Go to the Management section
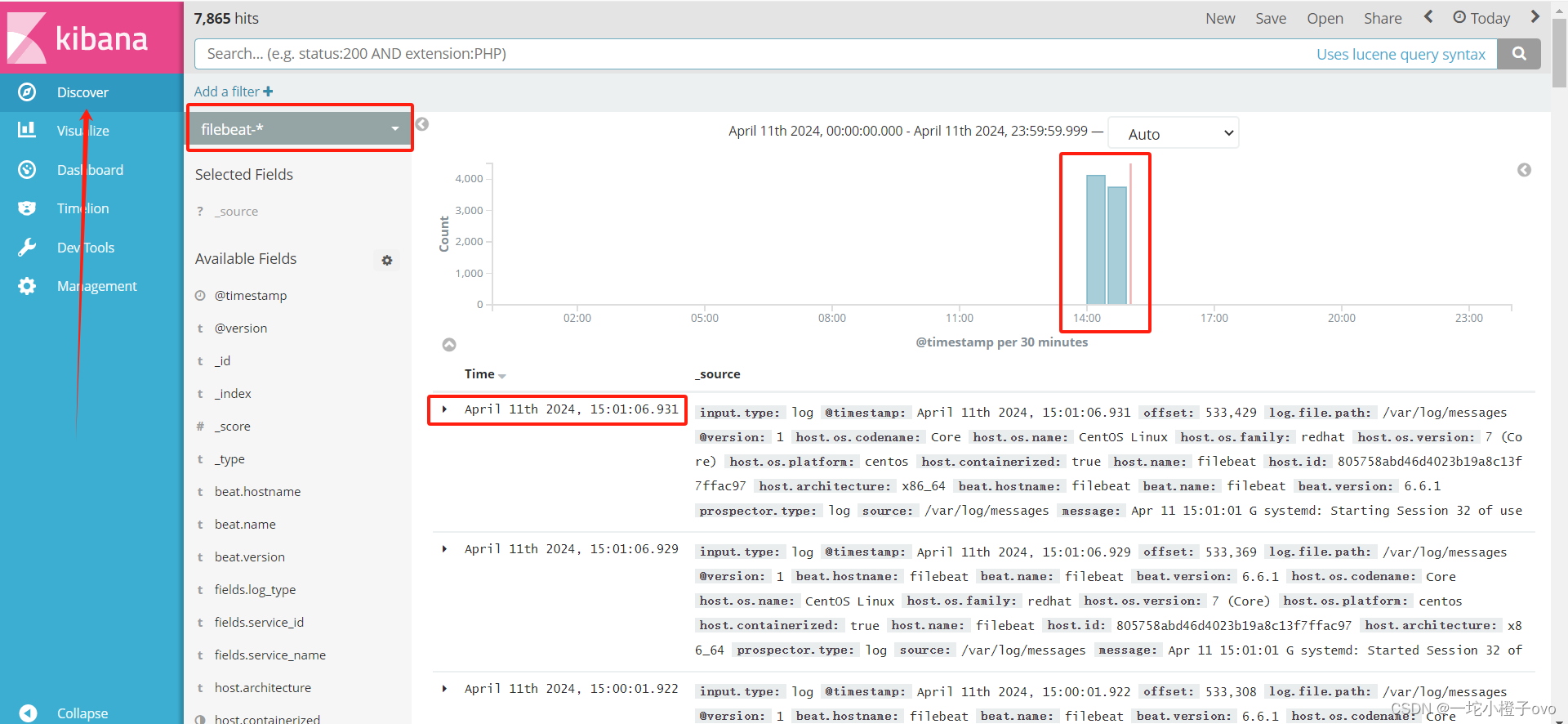 (x=97, y=286)
